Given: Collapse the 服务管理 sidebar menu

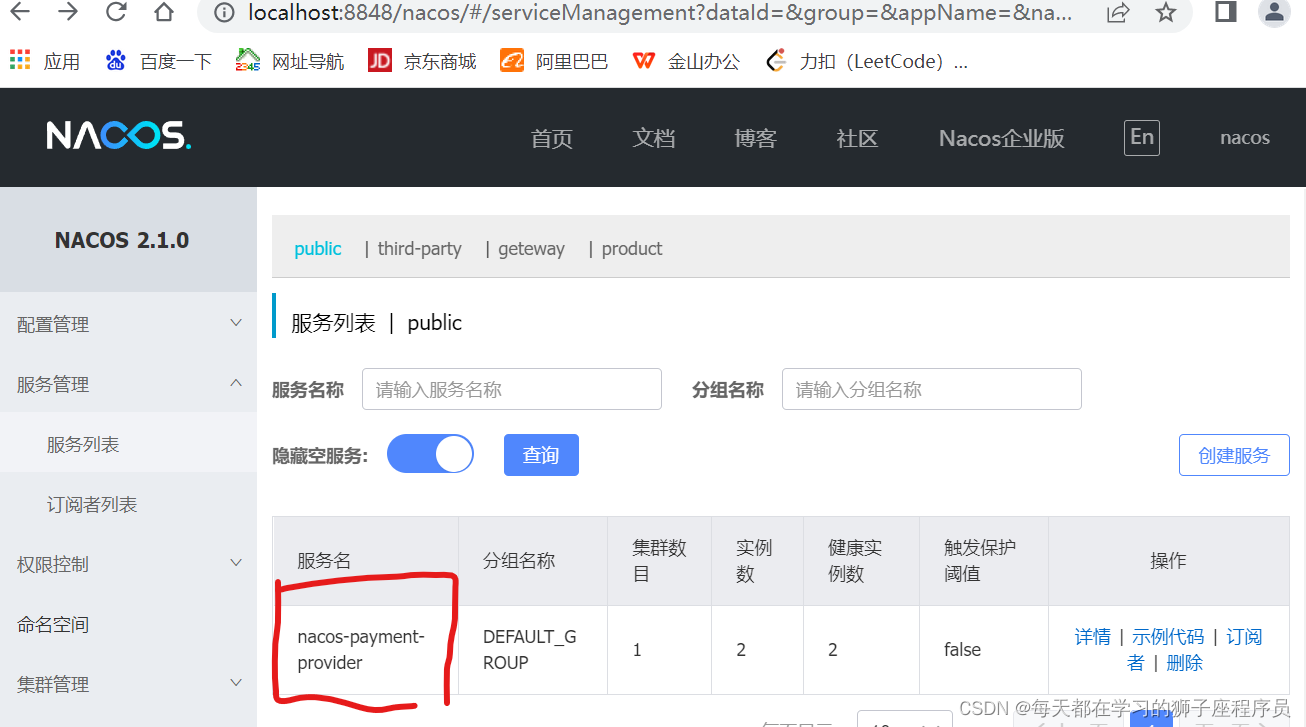Looking at the screenshot, I should [x=128, y=384].
